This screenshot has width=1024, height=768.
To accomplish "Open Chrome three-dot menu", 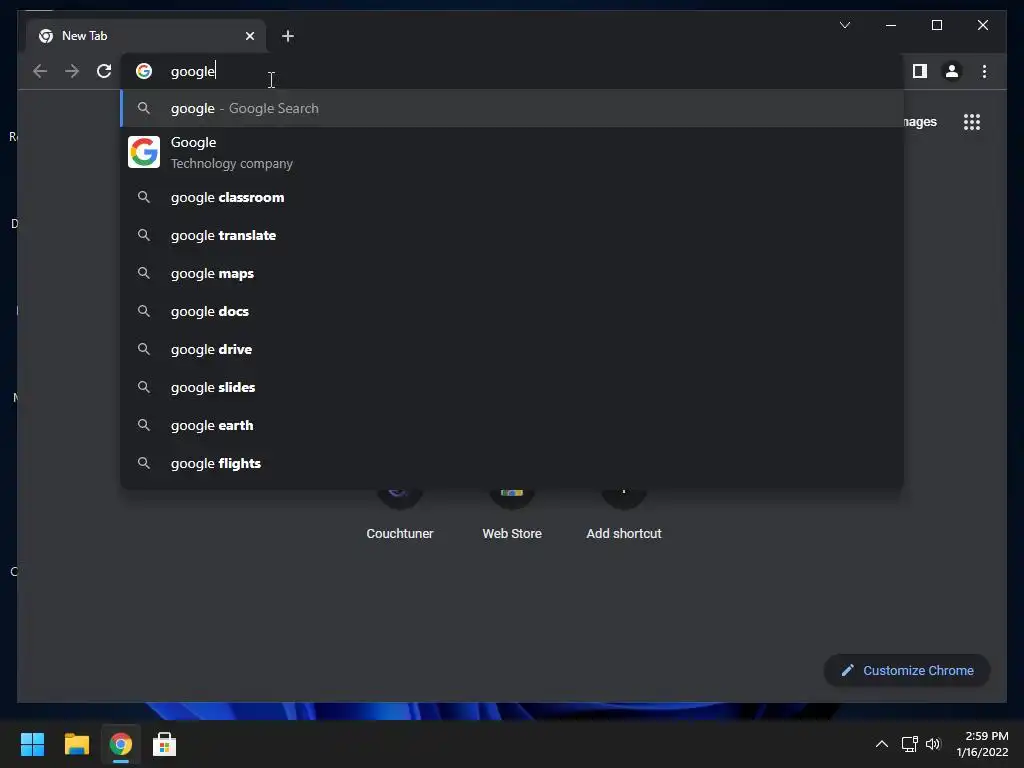I will pyautogui.click(x=984, y=71).
